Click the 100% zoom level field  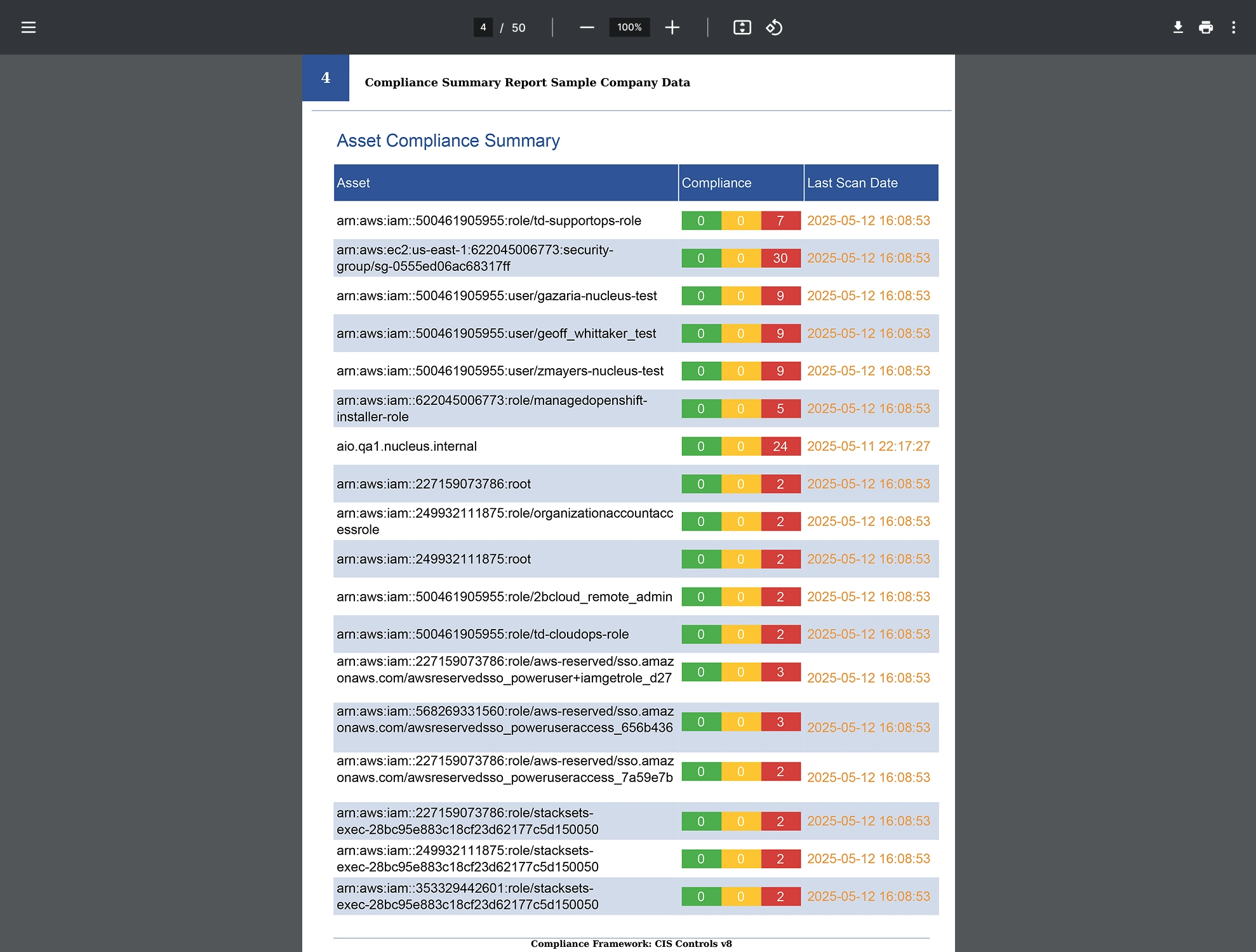click(x=629, y=27)
